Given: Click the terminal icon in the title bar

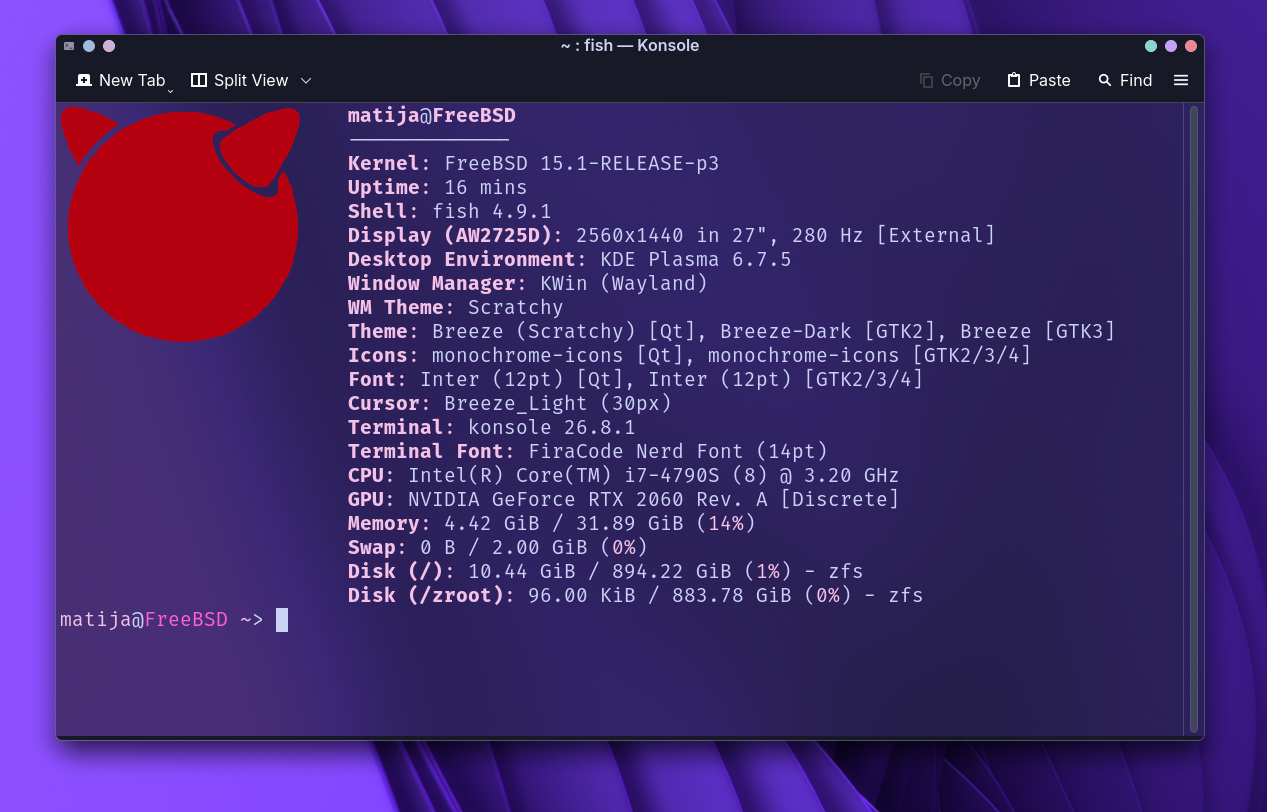Looking at the screenshot, I should click(x=69, y=46).
